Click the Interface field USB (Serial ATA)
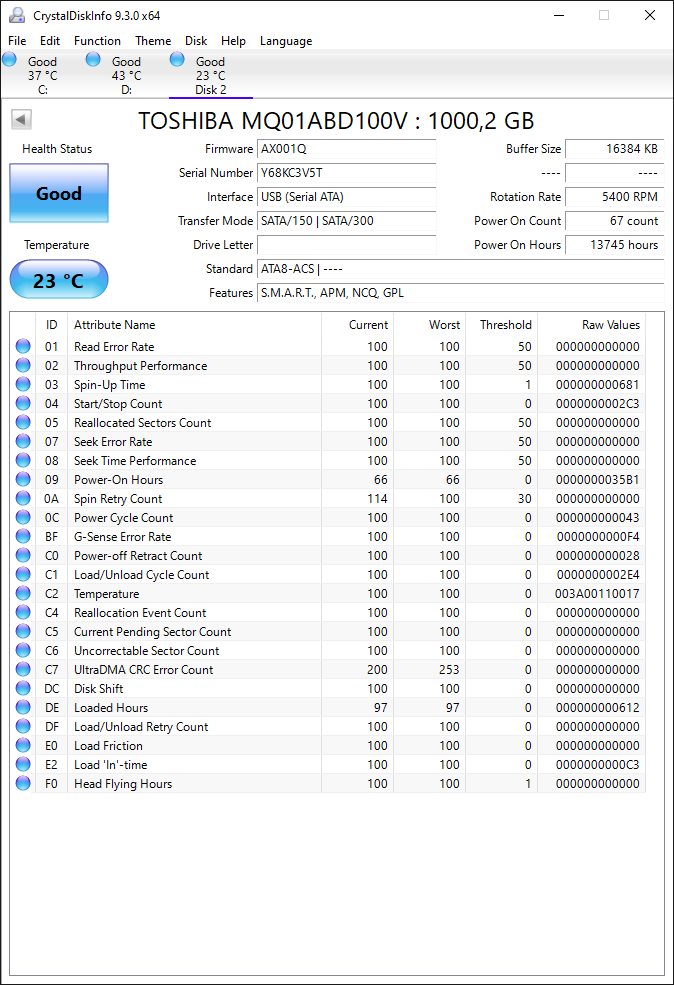Image resolution: width=674 pixels, height=985 pixels. (x=347, y=197)
